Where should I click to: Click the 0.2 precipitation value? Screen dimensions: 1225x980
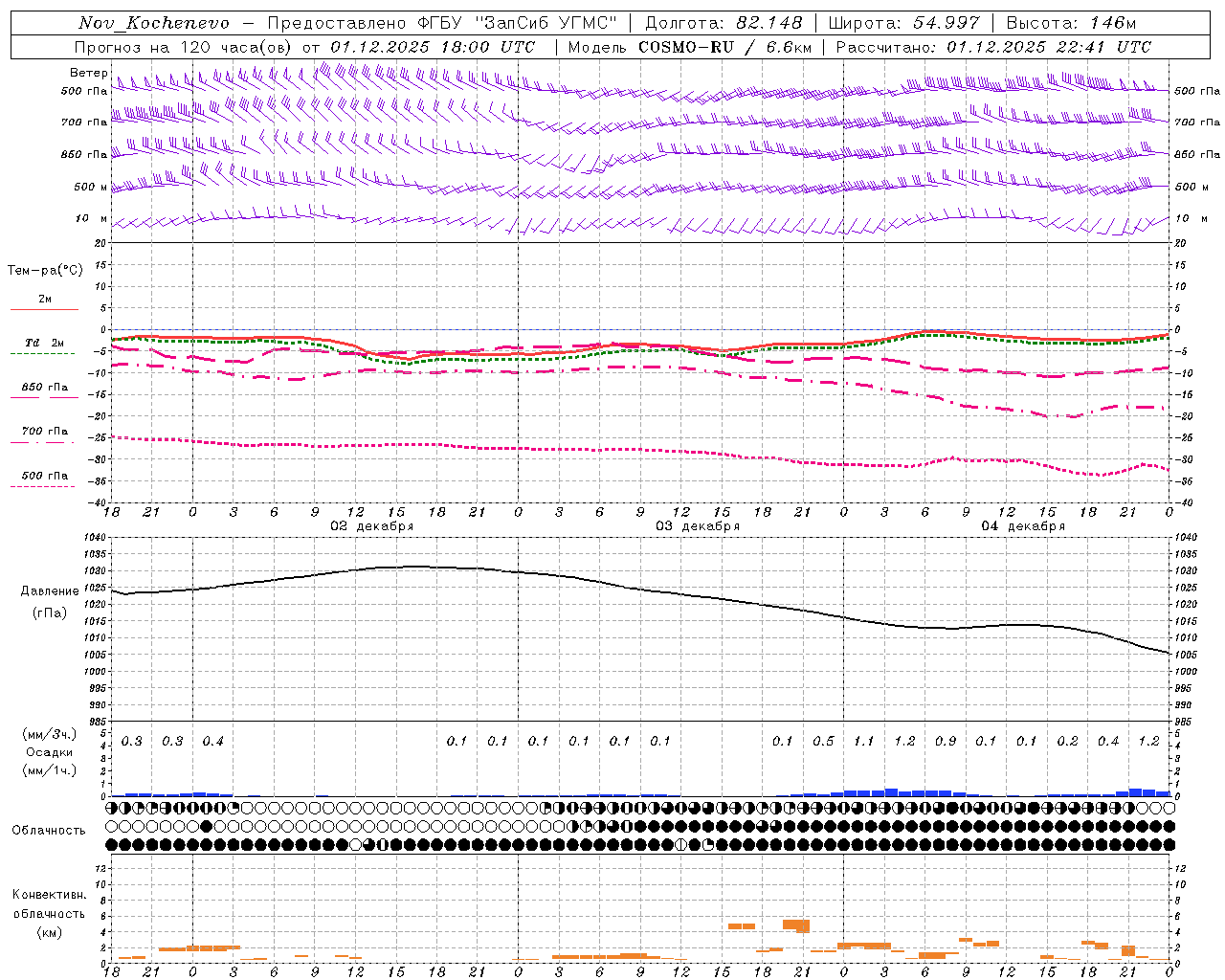(x=1067, y=741)
